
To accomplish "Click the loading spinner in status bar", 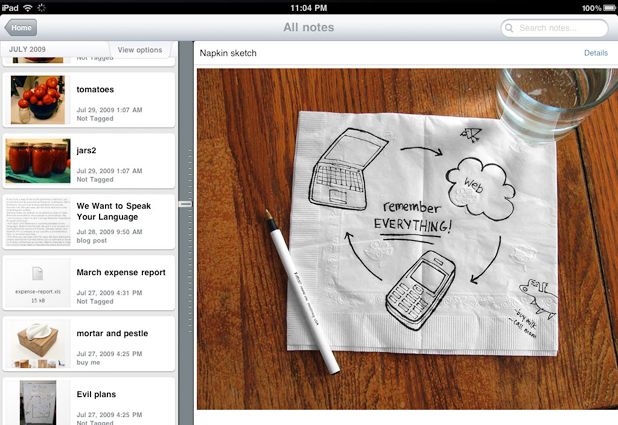I will tap(41, 7).
